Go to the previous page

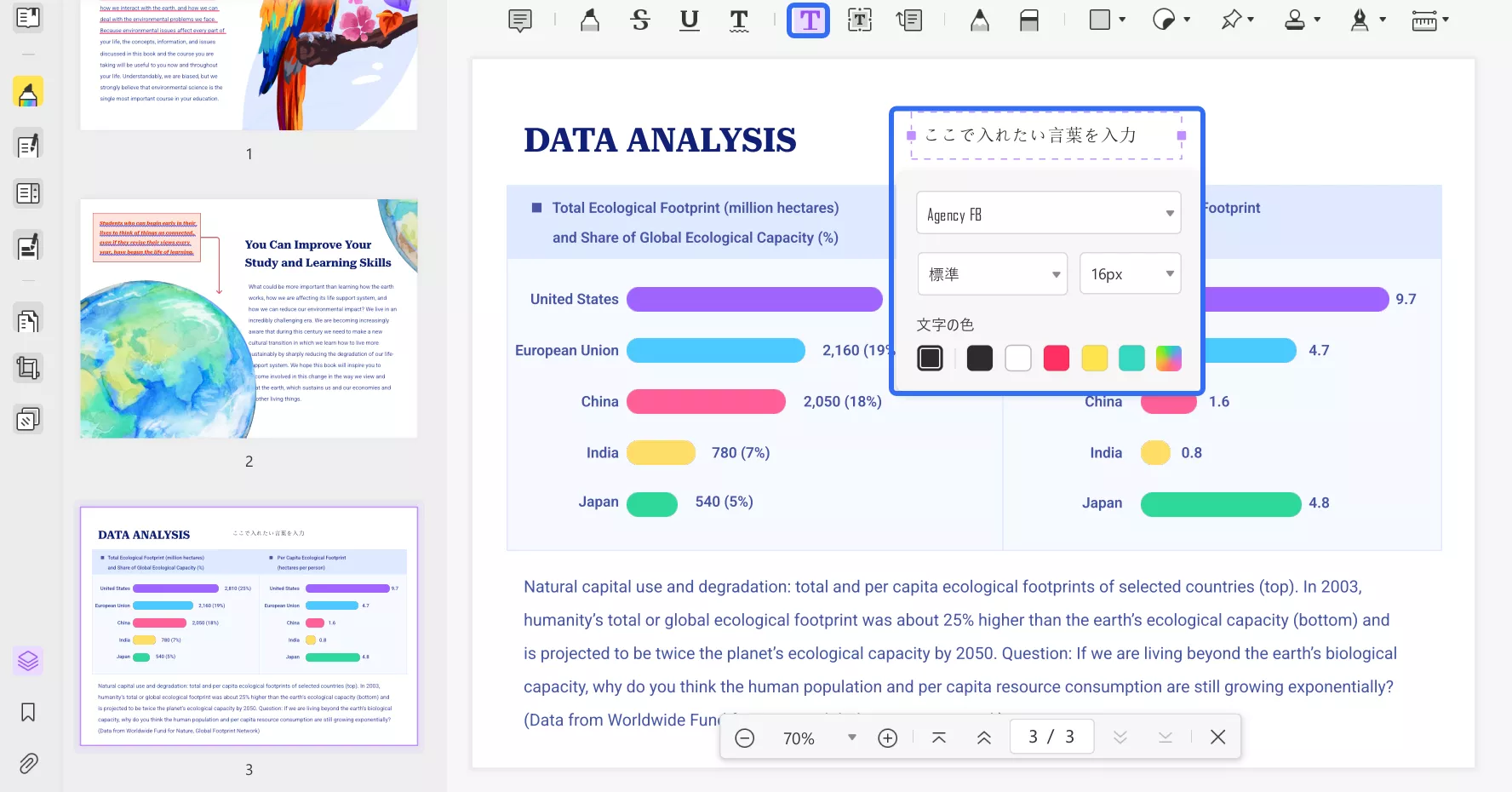(x=984, y=738)
